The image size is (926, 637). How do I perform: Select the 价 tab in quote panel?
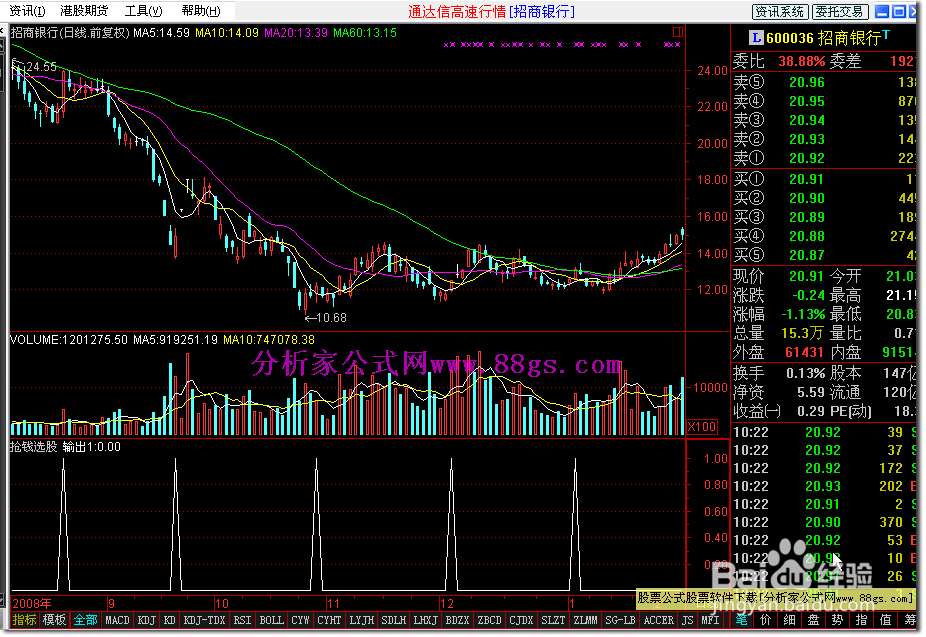766,620
